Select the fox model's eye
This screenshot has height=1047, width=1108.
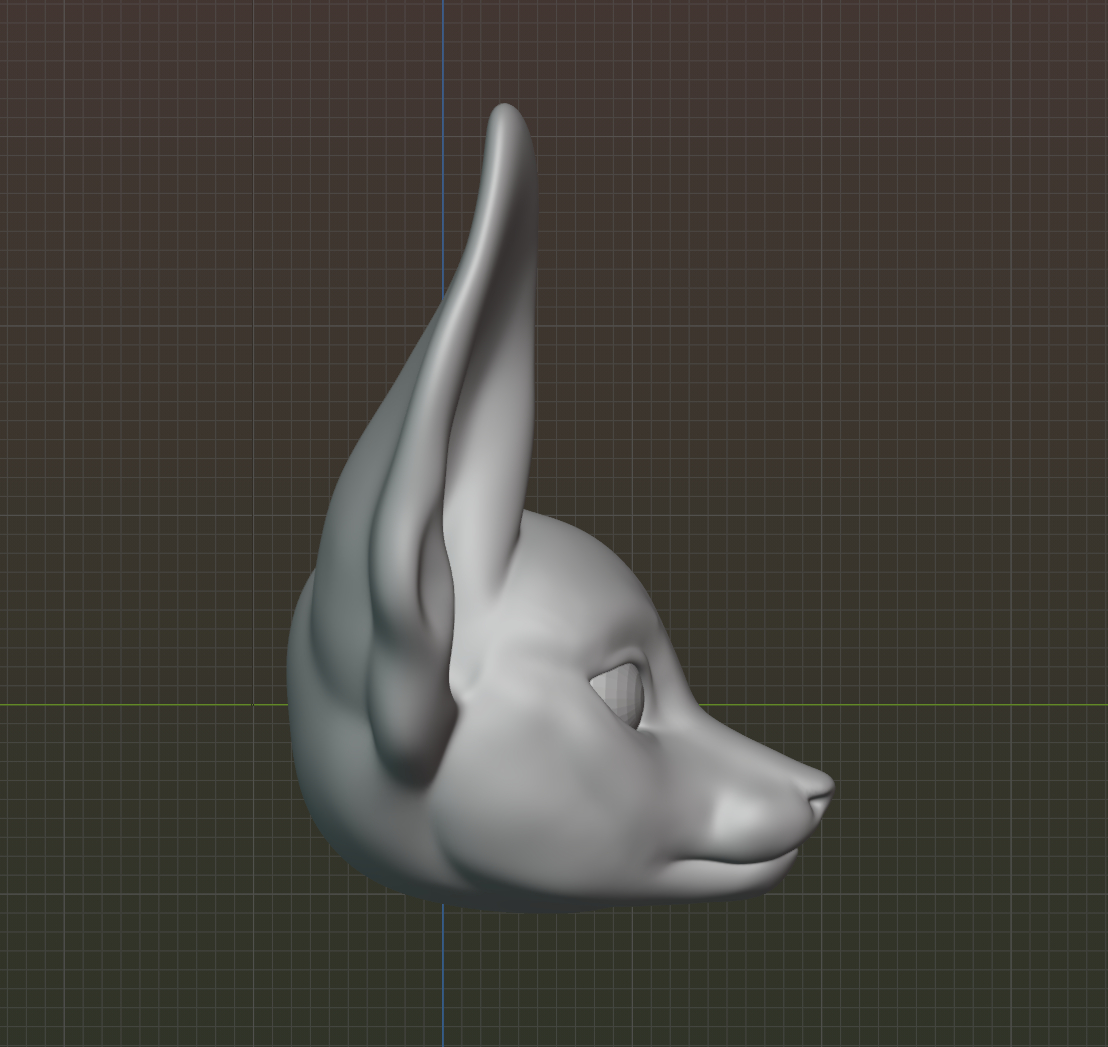pos(622,692)
